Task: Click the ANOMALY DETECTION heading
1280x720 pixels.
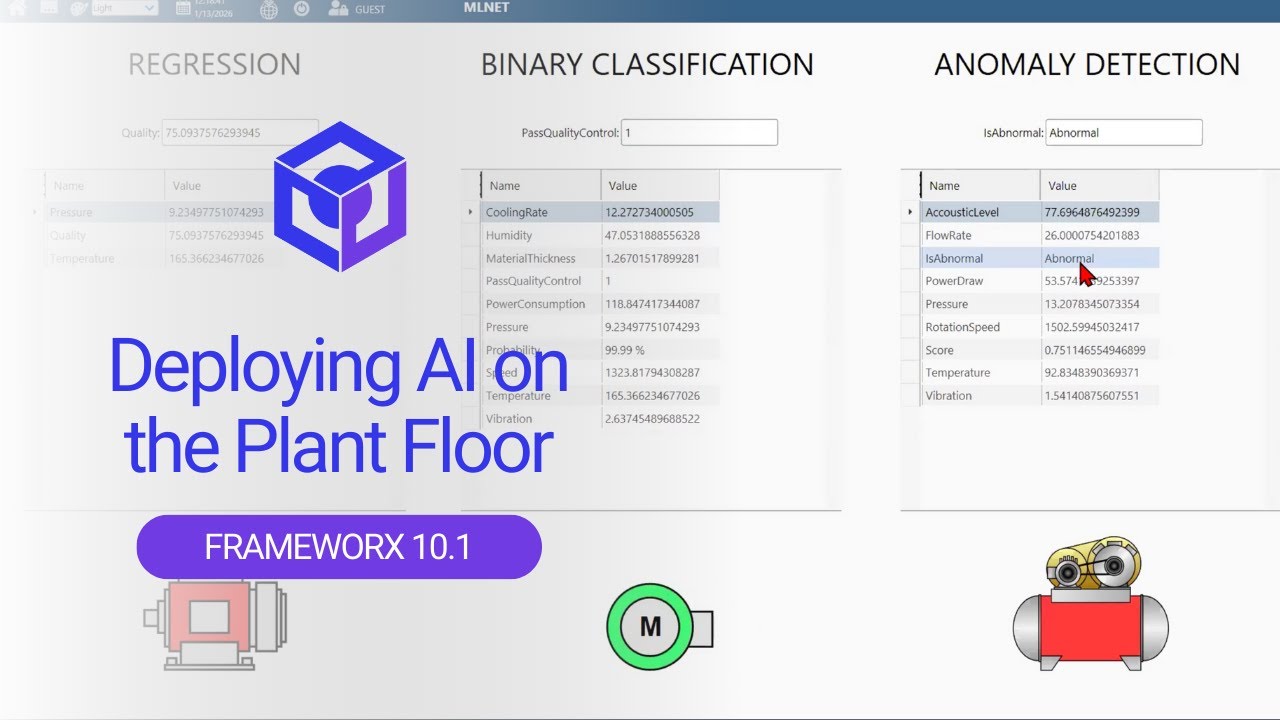Action: (1087, 65)
